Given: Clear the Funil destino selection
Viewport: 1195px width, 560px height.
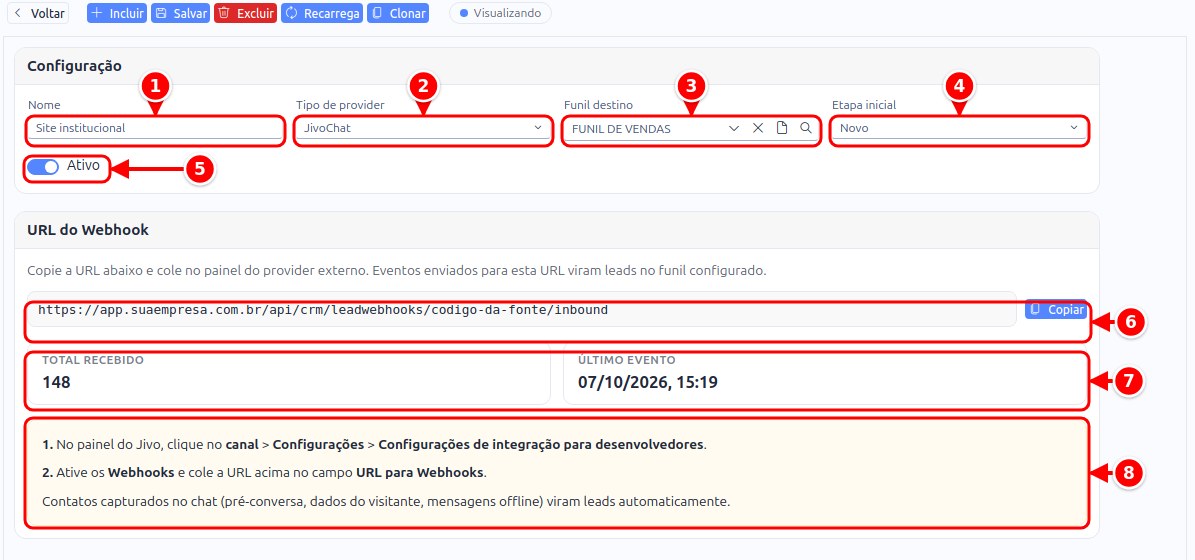Looking at the screenshot, I should pyautogui.click(x=758, y=129).
